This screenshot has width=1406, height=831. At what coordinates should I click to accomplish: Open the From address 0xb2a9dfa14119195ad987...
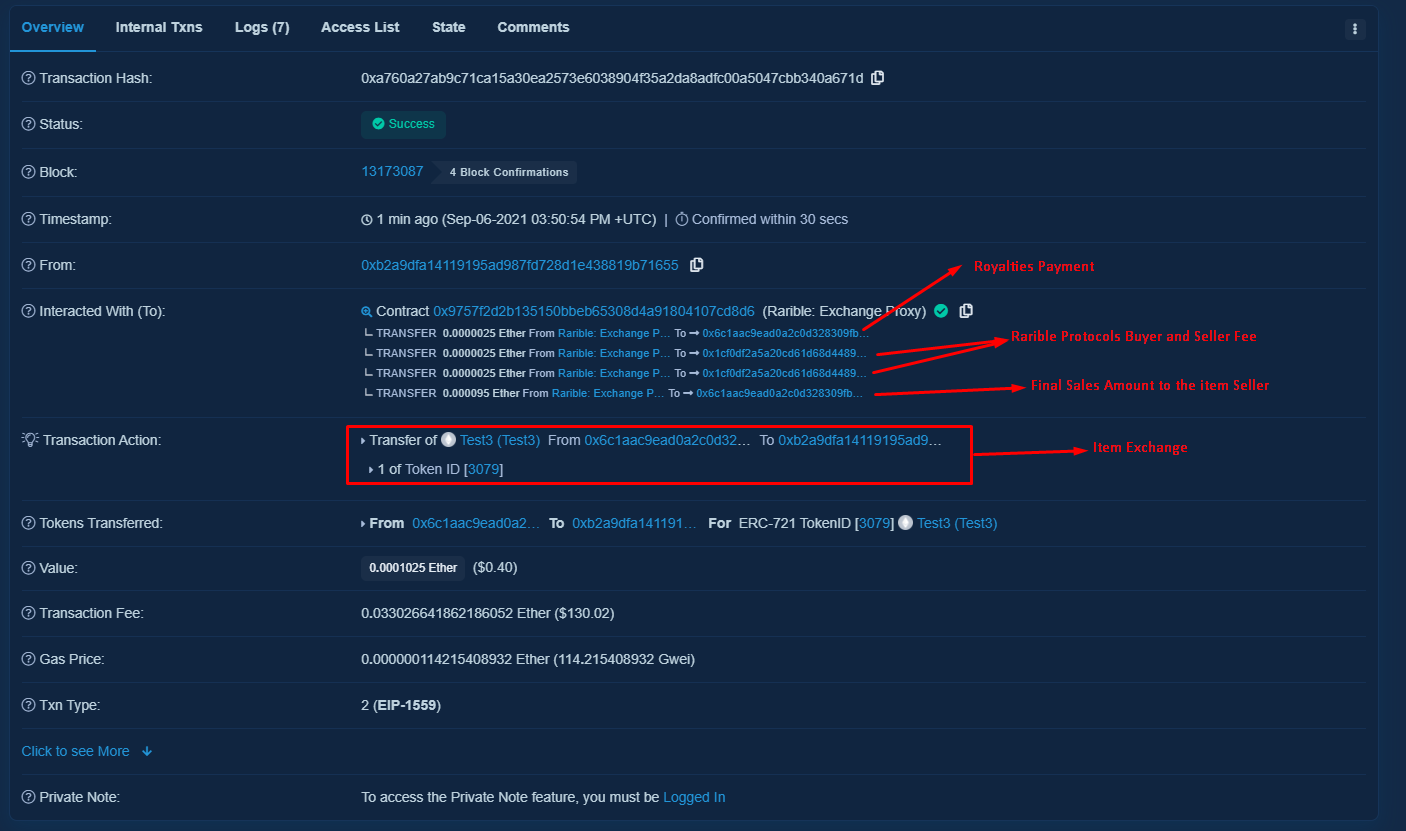click(x=520, y=265)
